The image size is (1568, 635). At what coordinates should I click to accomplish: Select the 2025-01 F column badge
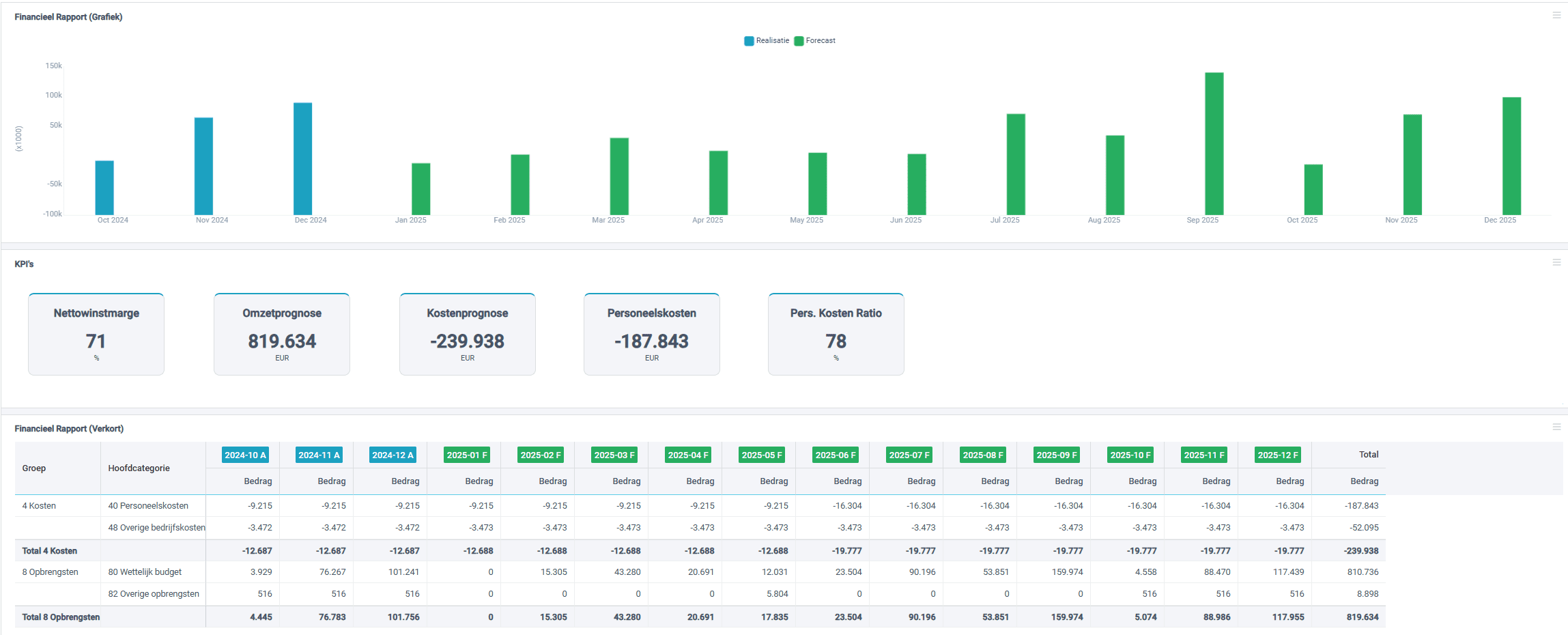[466, 455]
